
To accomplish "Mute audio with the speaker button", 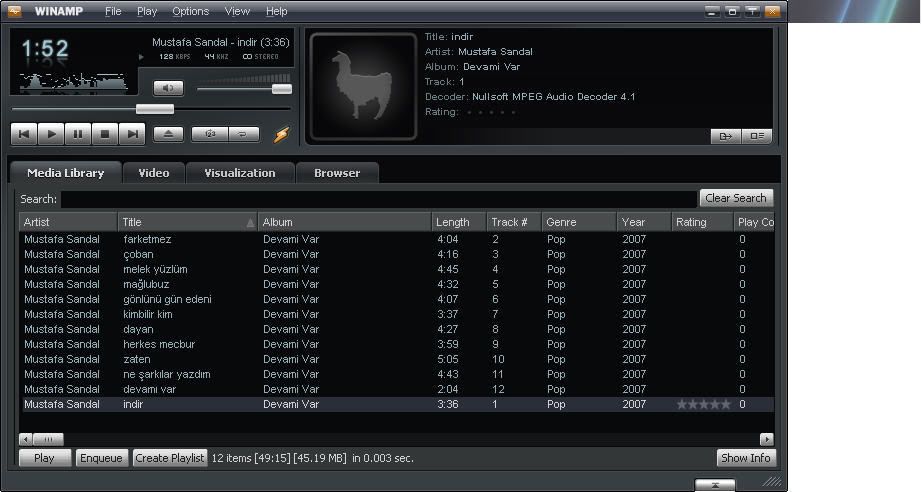I will click(x=168, y=88).
